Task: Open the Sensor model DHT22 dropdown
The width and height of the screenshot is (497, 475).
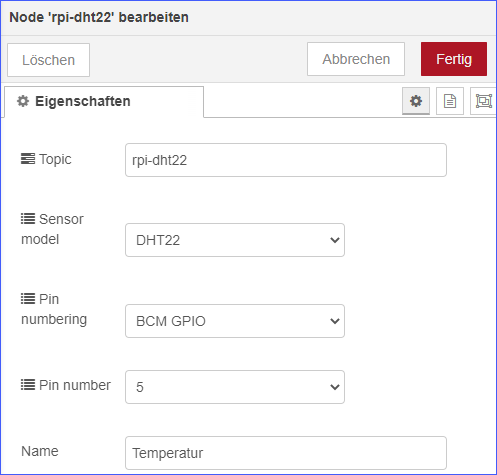Action: coord(235,240)
